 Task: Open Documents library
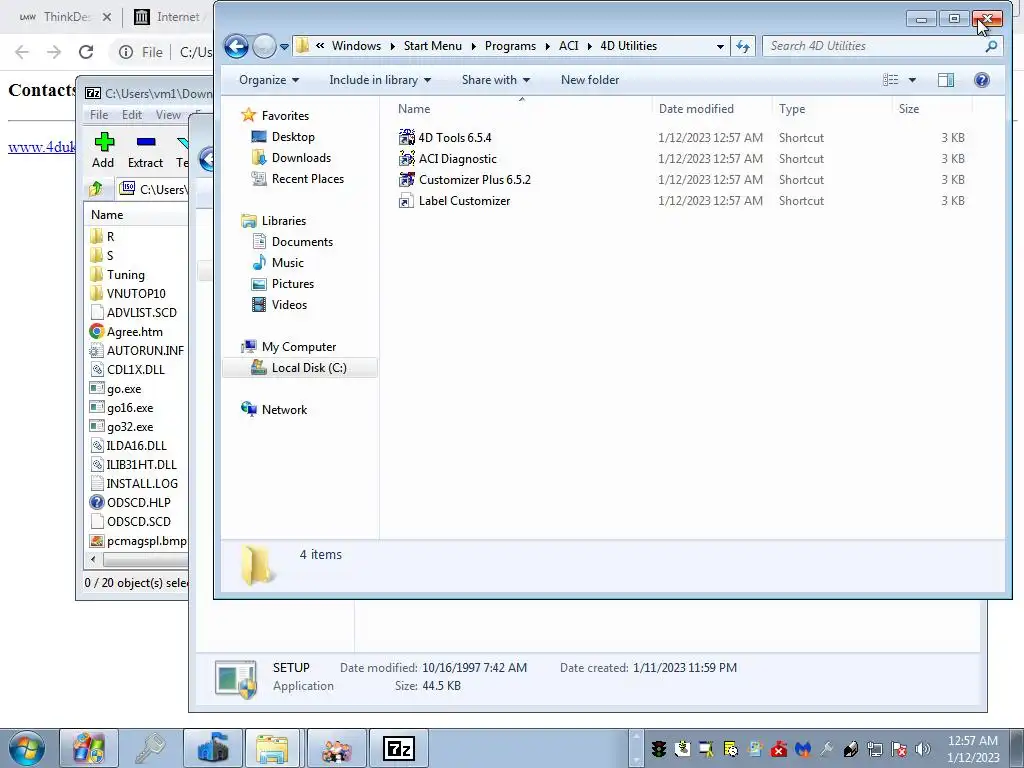(302, 242)
